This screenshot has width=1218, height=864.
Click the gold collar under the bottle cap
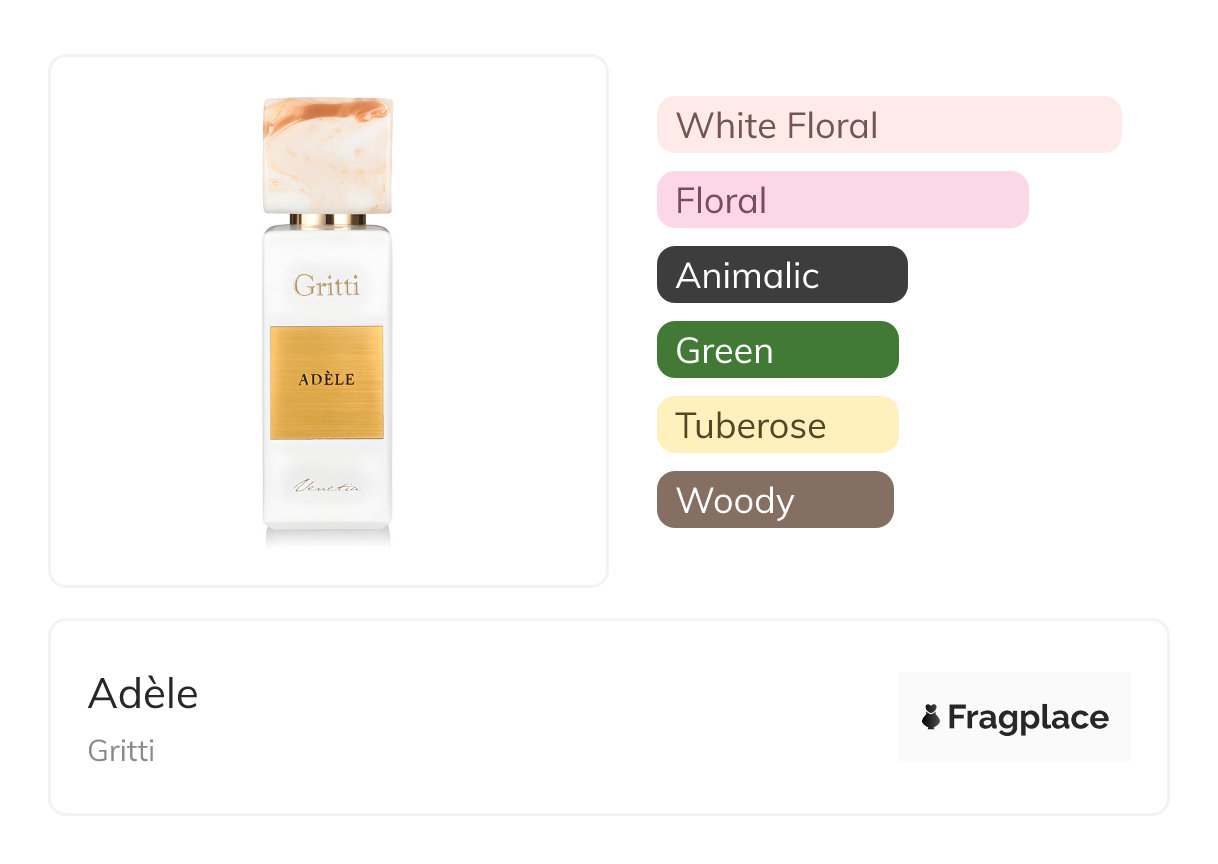tap(327, 220)
